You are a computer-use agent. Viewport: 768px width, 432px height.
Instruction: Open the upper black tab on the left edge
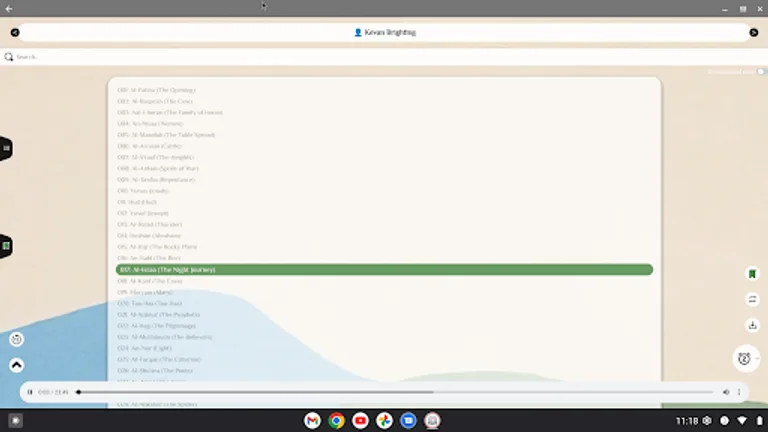tap(6, 148)
